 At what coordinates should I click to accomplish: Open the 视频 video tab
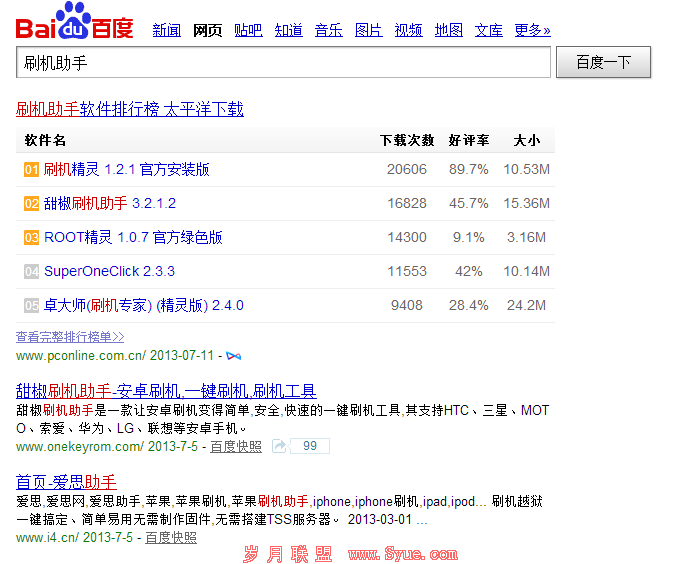pyautogui.click(x=409, y=30)
